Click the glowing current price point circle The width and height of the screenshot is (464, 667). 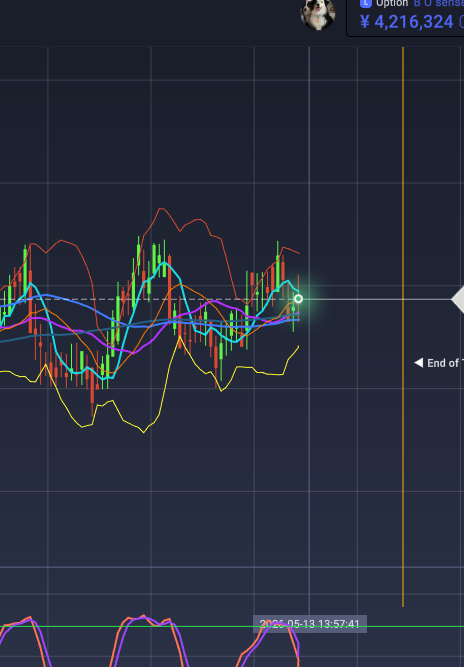(299, 299)
